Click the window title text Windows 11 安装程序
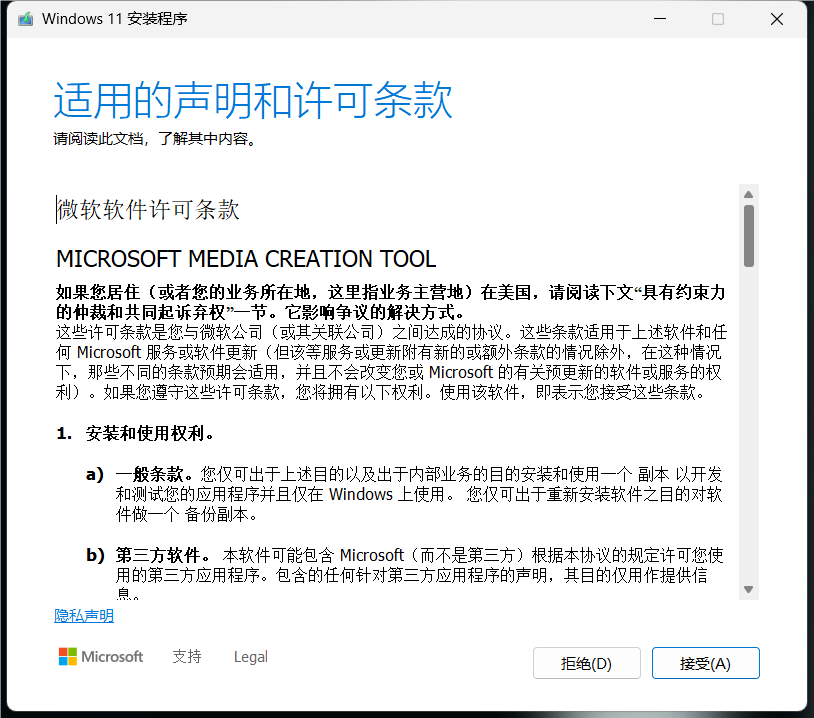The image size is (814, 718). [x=114, y=19]
